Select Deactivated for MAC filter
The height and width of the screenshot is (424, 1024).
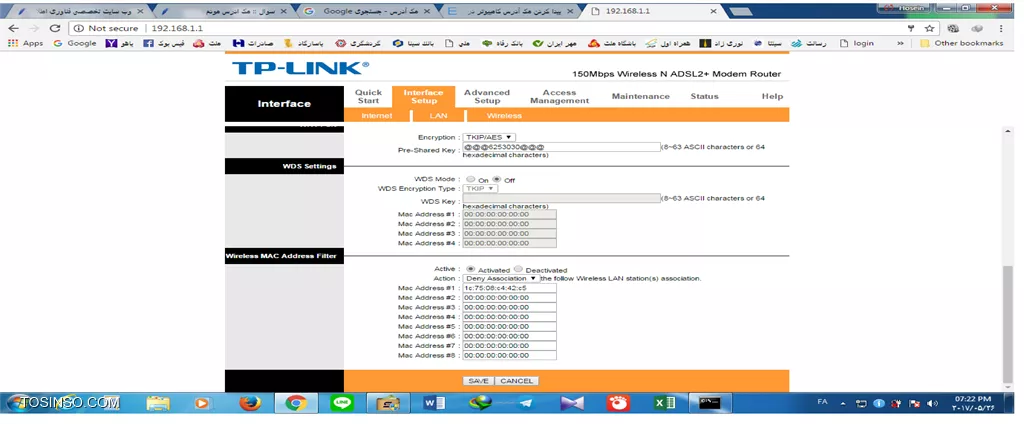pos(518,269)
